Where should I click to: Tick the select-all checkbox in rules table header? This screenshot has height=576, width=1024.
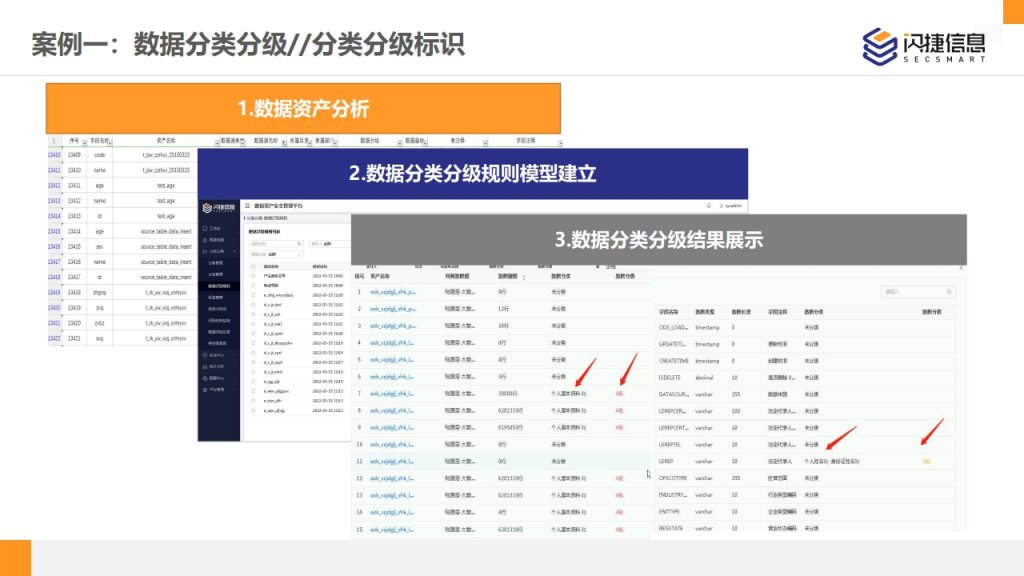pos(253,267)
